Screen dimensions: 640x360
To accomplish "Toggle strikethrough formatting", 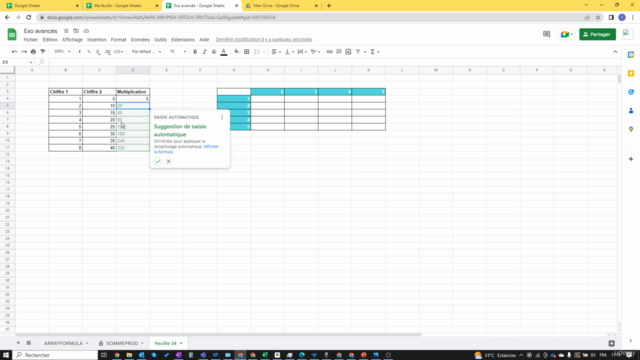I will (x=214, y=52).
